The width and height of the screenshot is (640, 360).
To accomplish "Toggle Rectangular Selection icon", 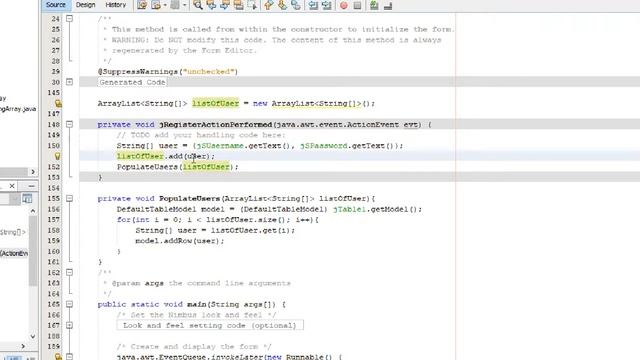I will pyautogui.click(x=252, y=5).
